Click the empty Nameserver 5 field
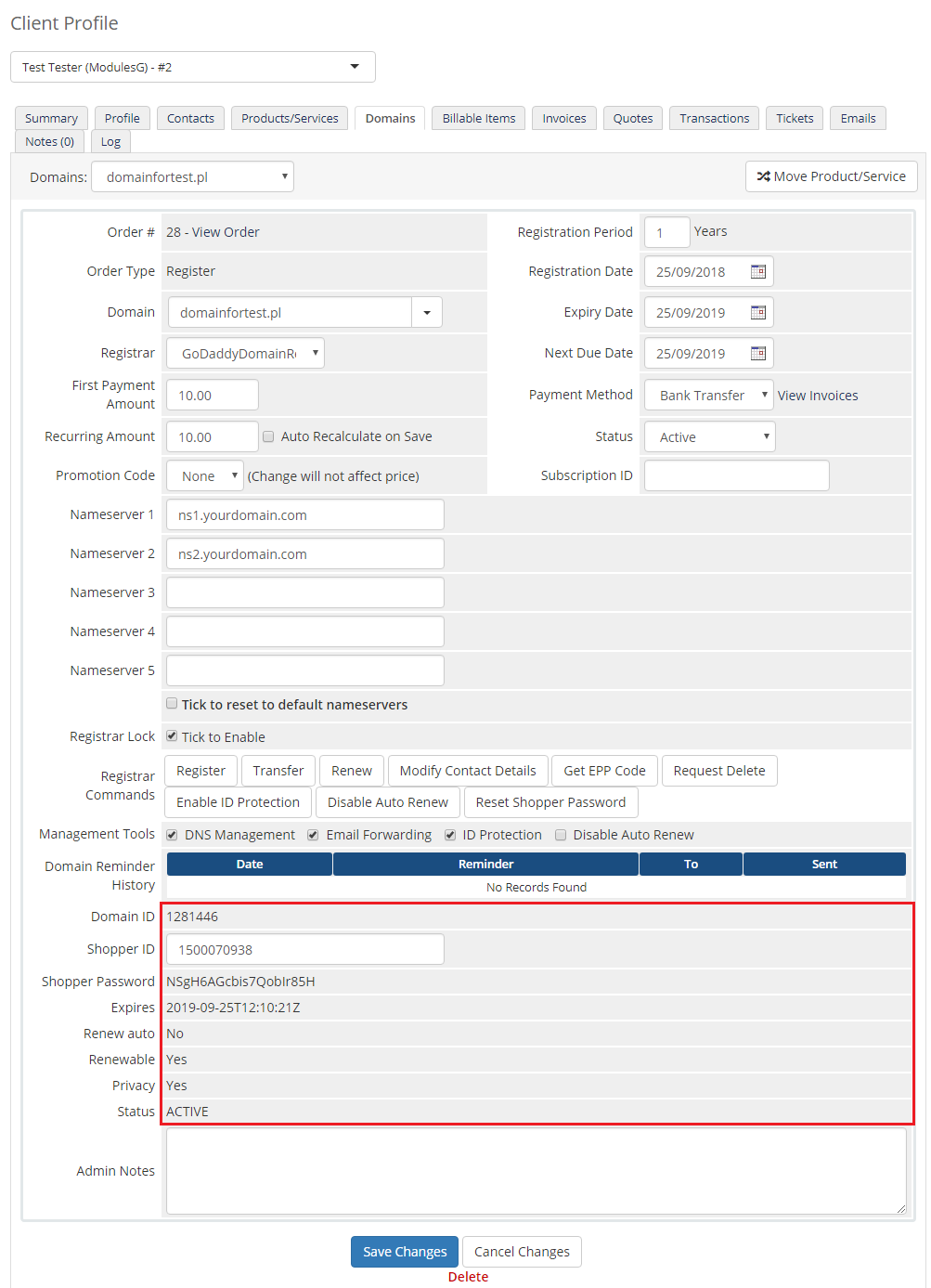Screen dimensions: 931x1288 (305, 670)
